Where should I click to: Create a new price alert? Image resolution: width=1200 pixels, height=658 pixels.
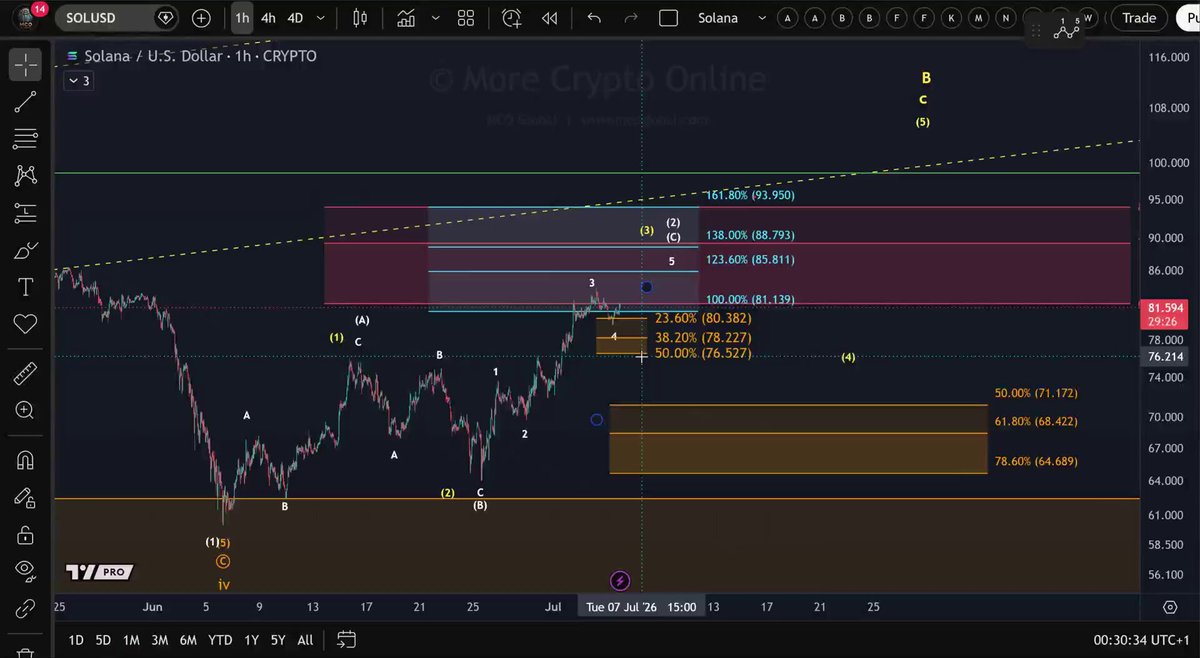[x=512, y=18]
